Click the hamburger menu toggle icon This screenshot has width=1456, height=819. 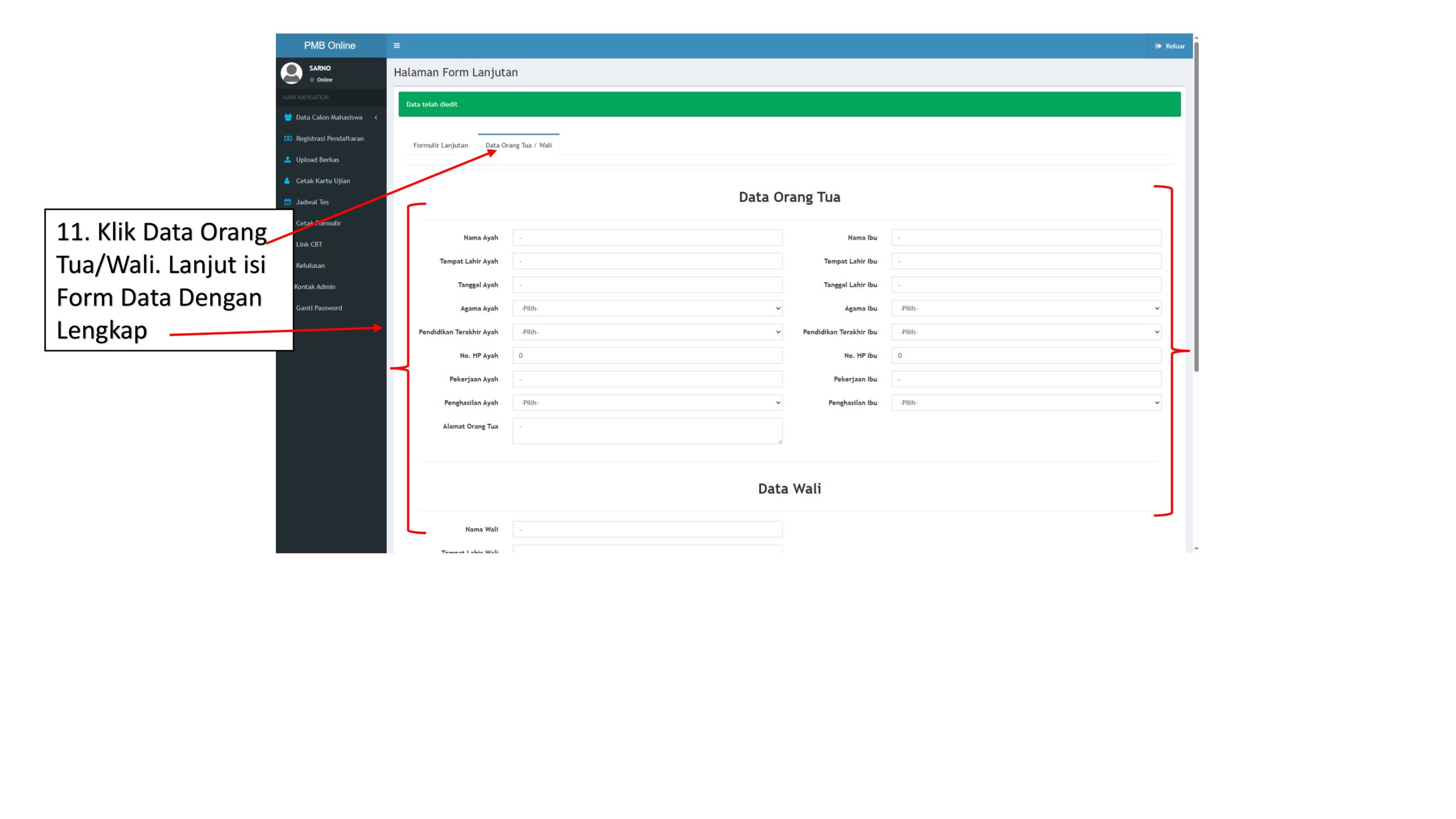396,45
